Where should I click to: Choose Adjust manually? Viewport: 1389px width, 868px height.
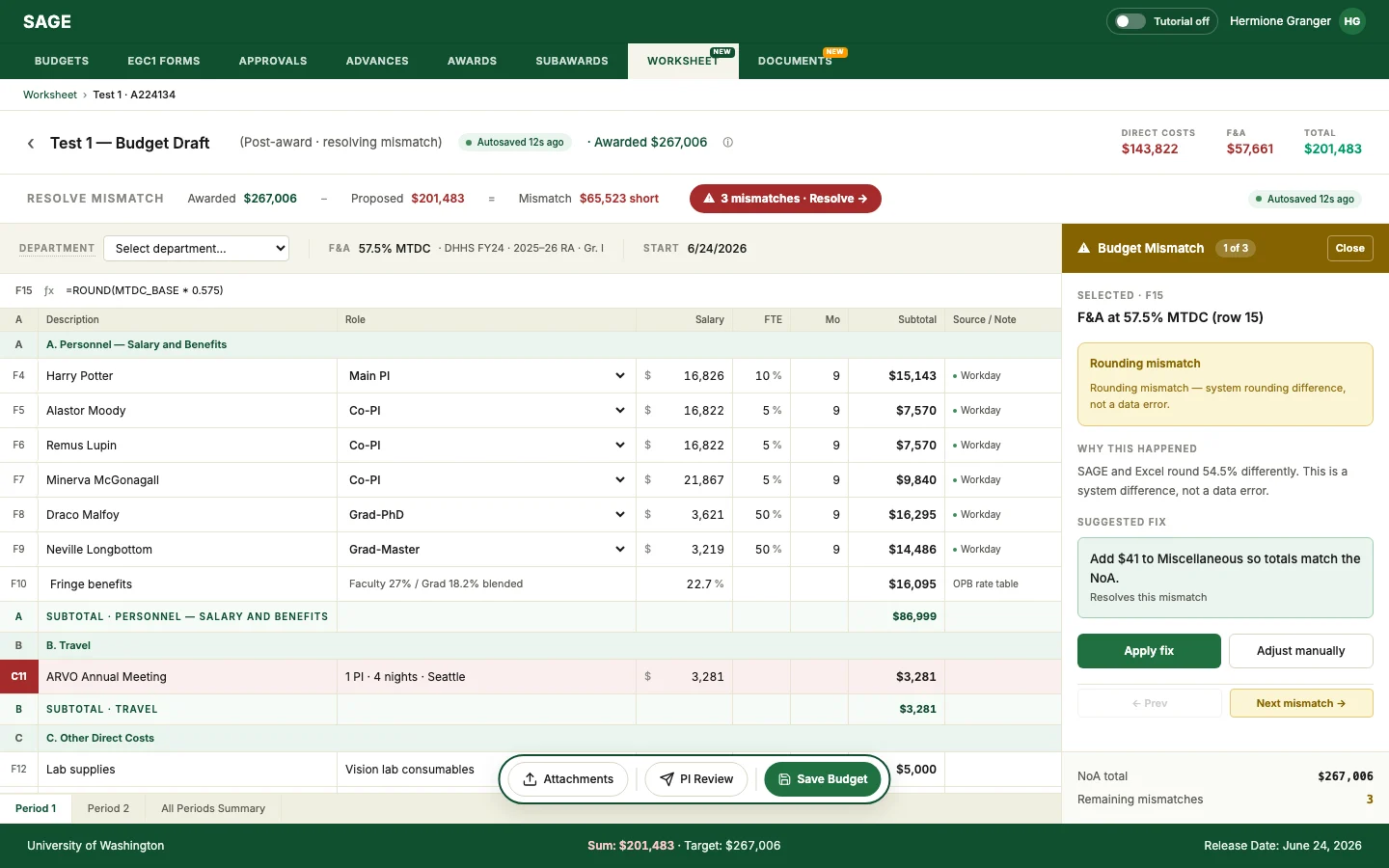pos(1300,651)
